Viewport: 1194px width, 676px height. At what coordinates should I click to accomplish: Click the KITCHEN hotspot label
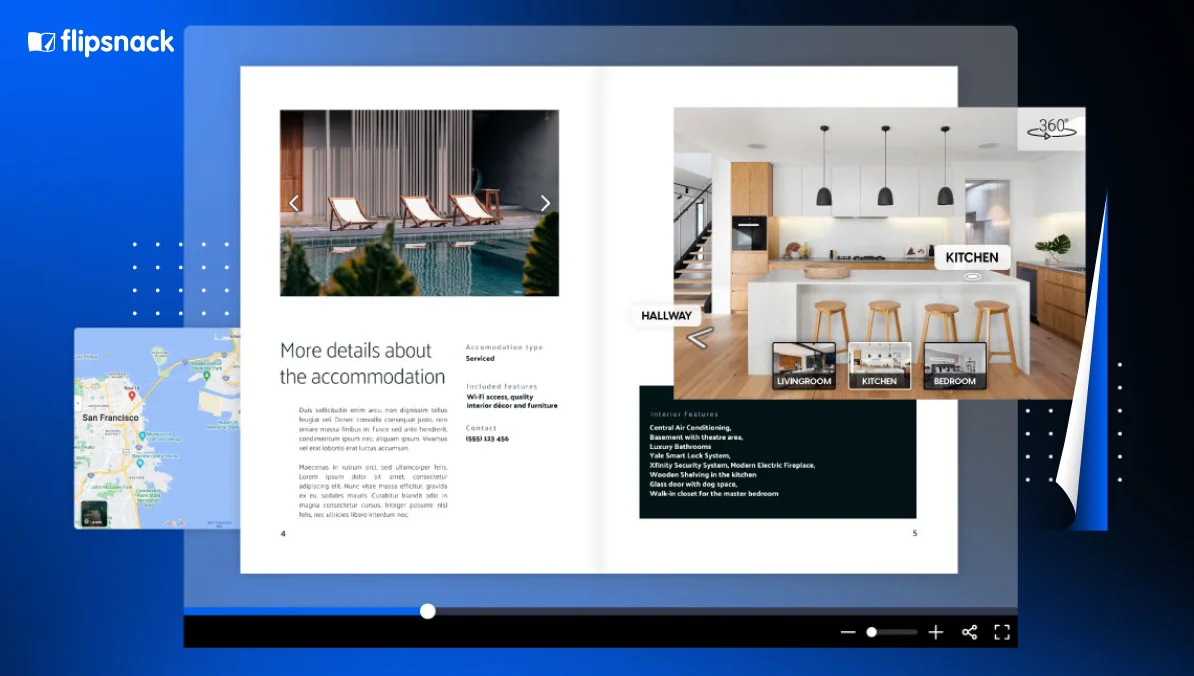[x=971, y=257]
